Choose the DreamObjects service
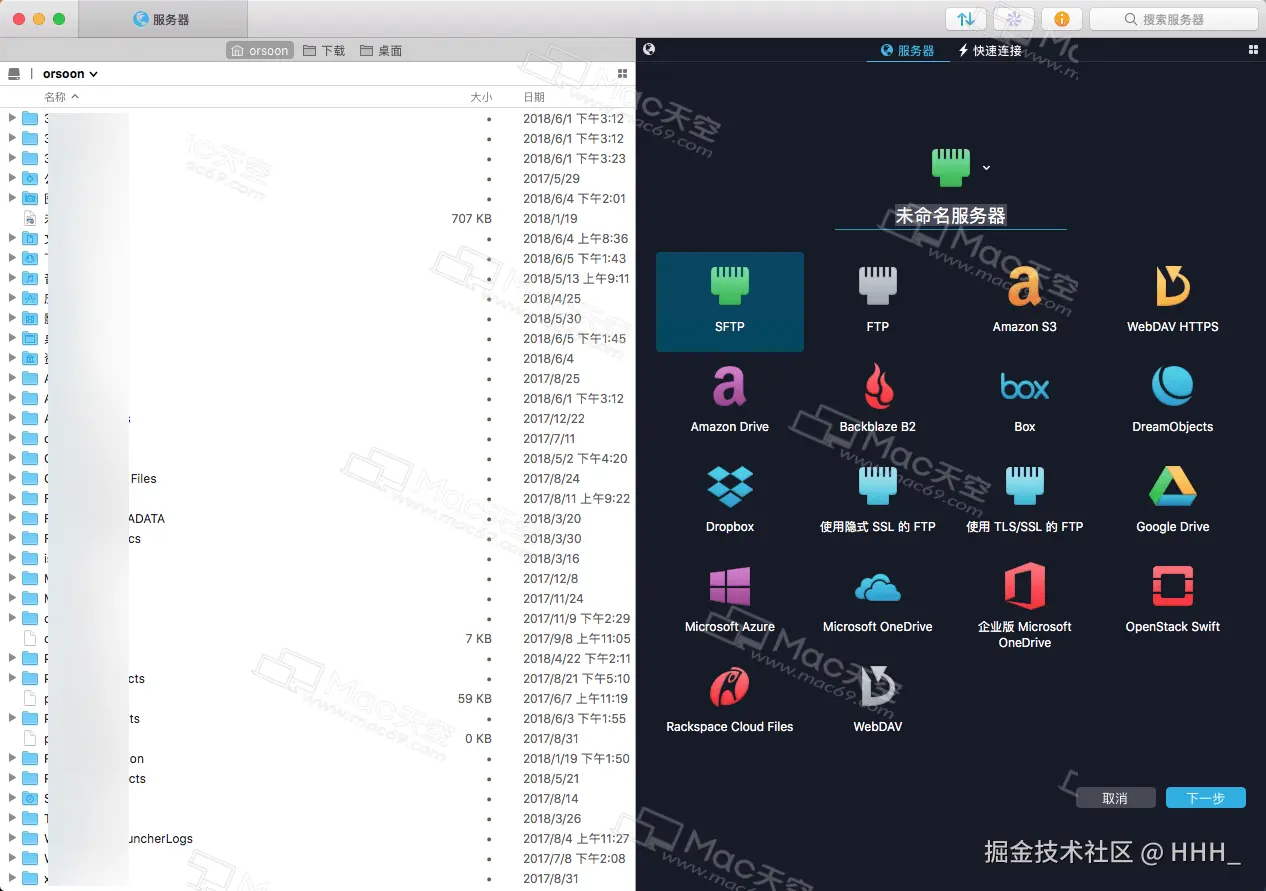The width and height of the screenshot is (1266, 891). click(1172, 401)
